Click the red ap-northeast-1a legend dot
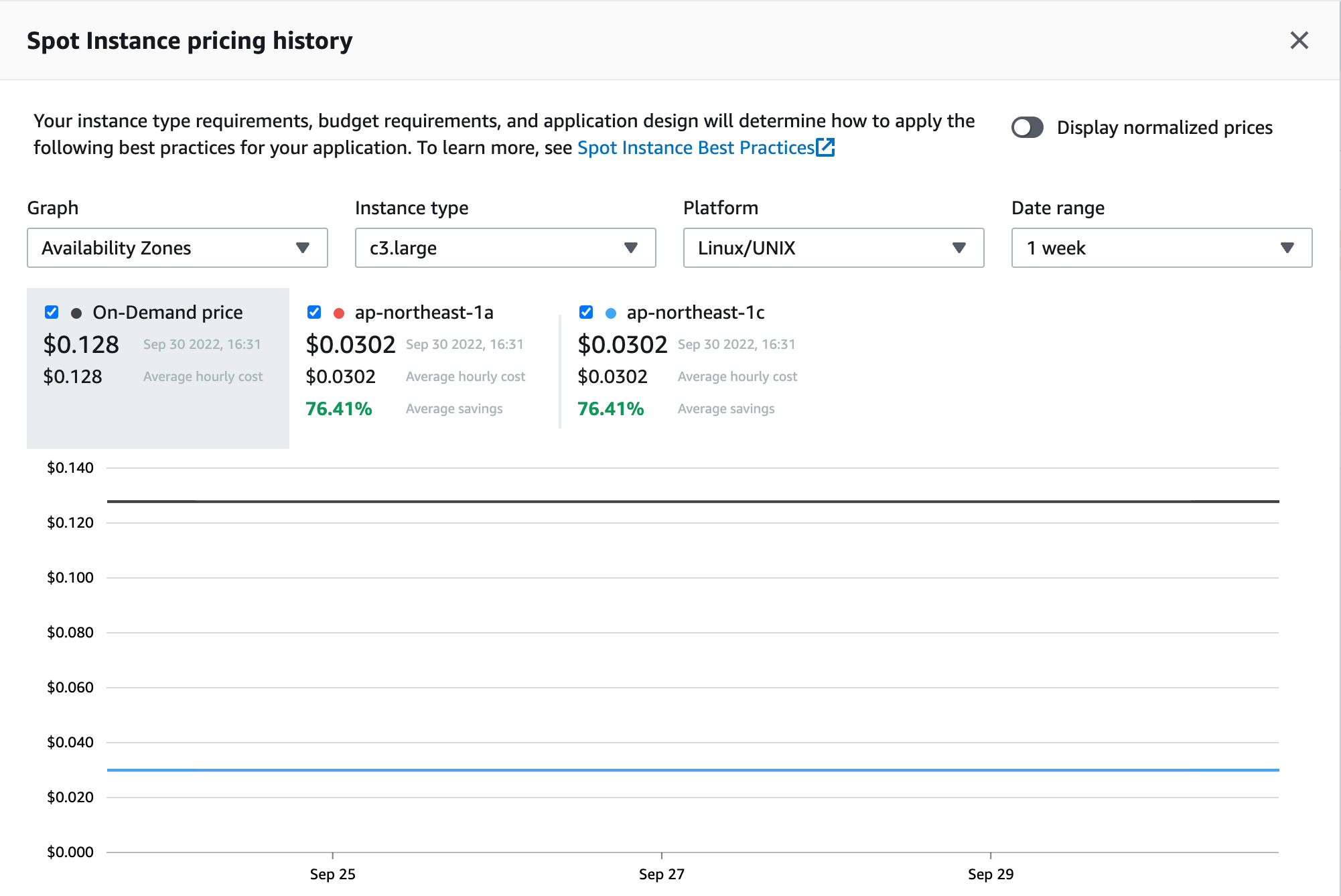 [x=340, y=312]
